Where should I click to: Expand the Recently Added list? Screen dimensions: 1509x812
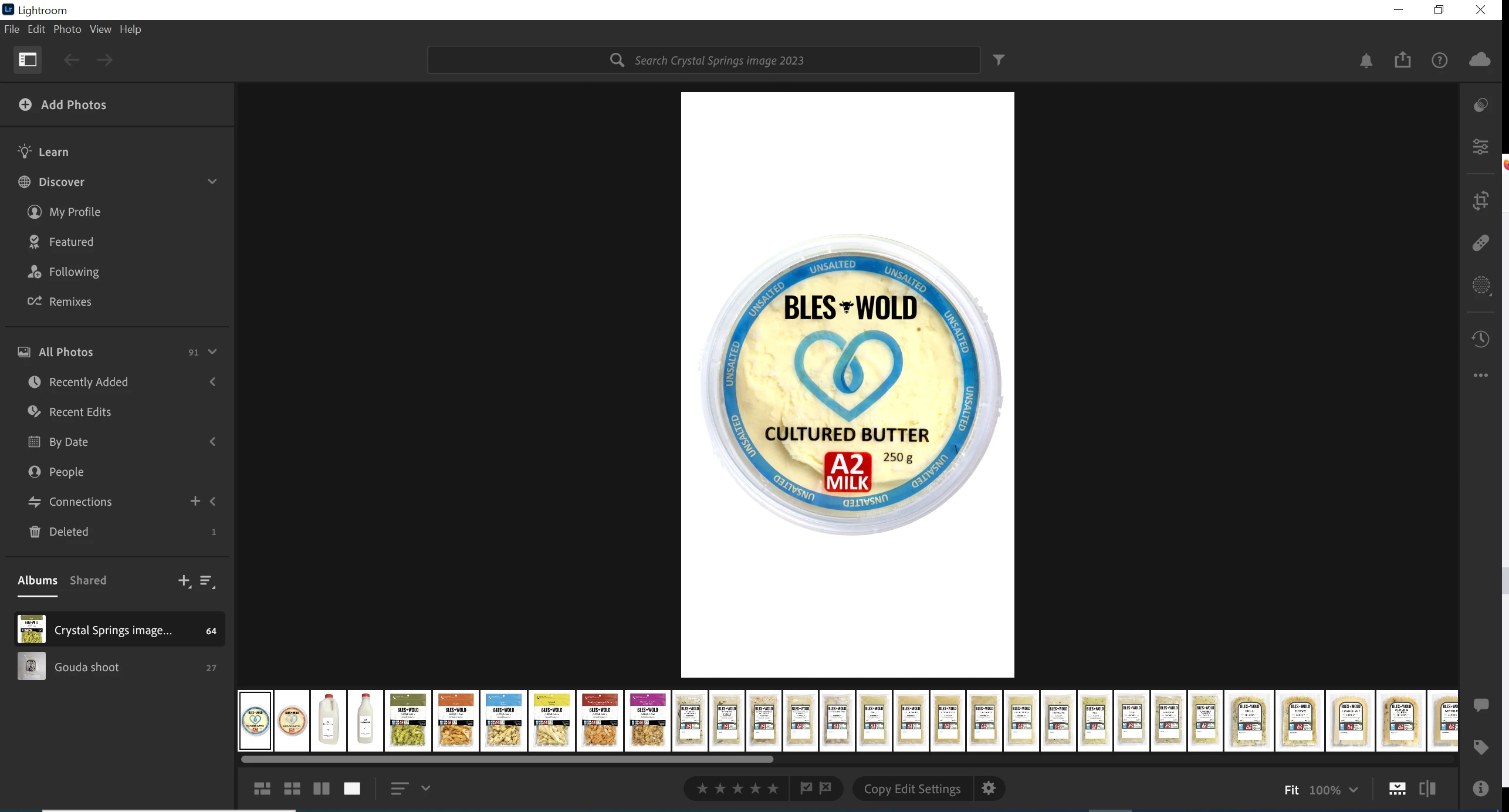212,382
